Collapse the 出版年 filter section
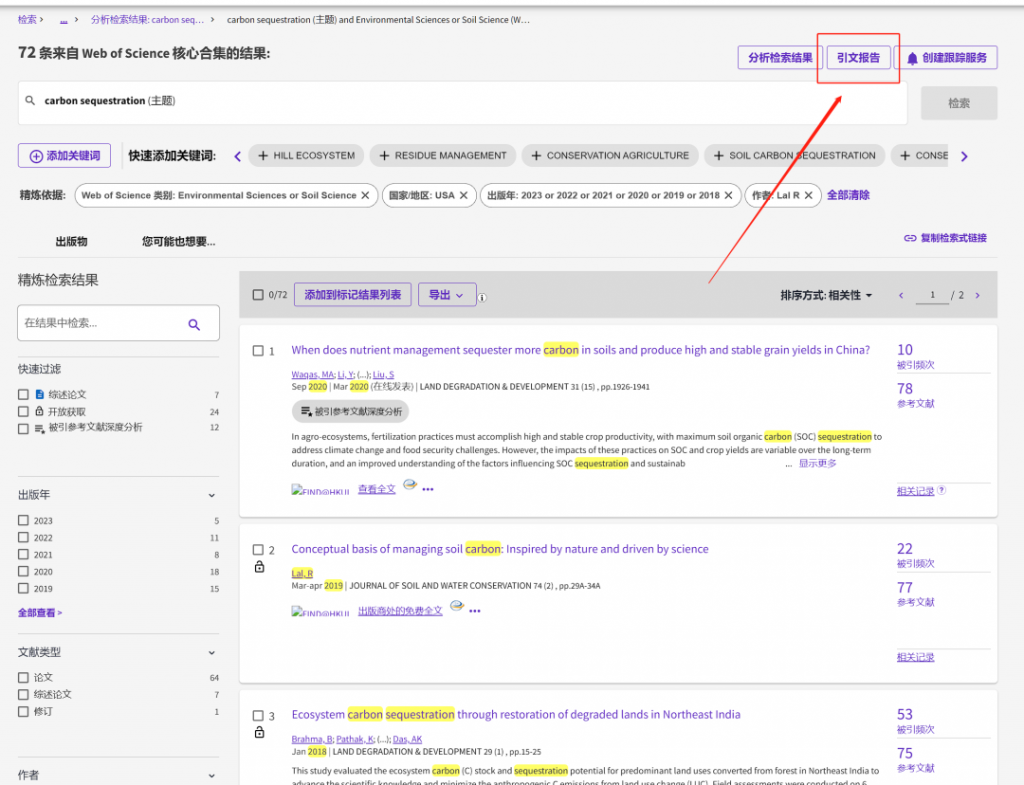Image resolution: width=1024 pixels, height=785 pixels. (211, 494)
